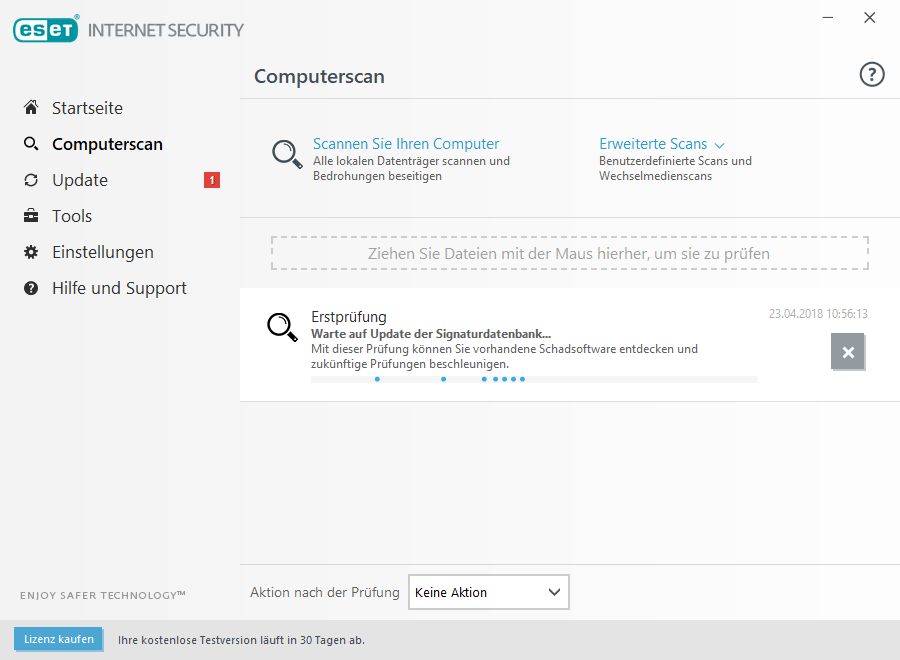Click the Einstellungen gear icon

(x=31, y=252)
